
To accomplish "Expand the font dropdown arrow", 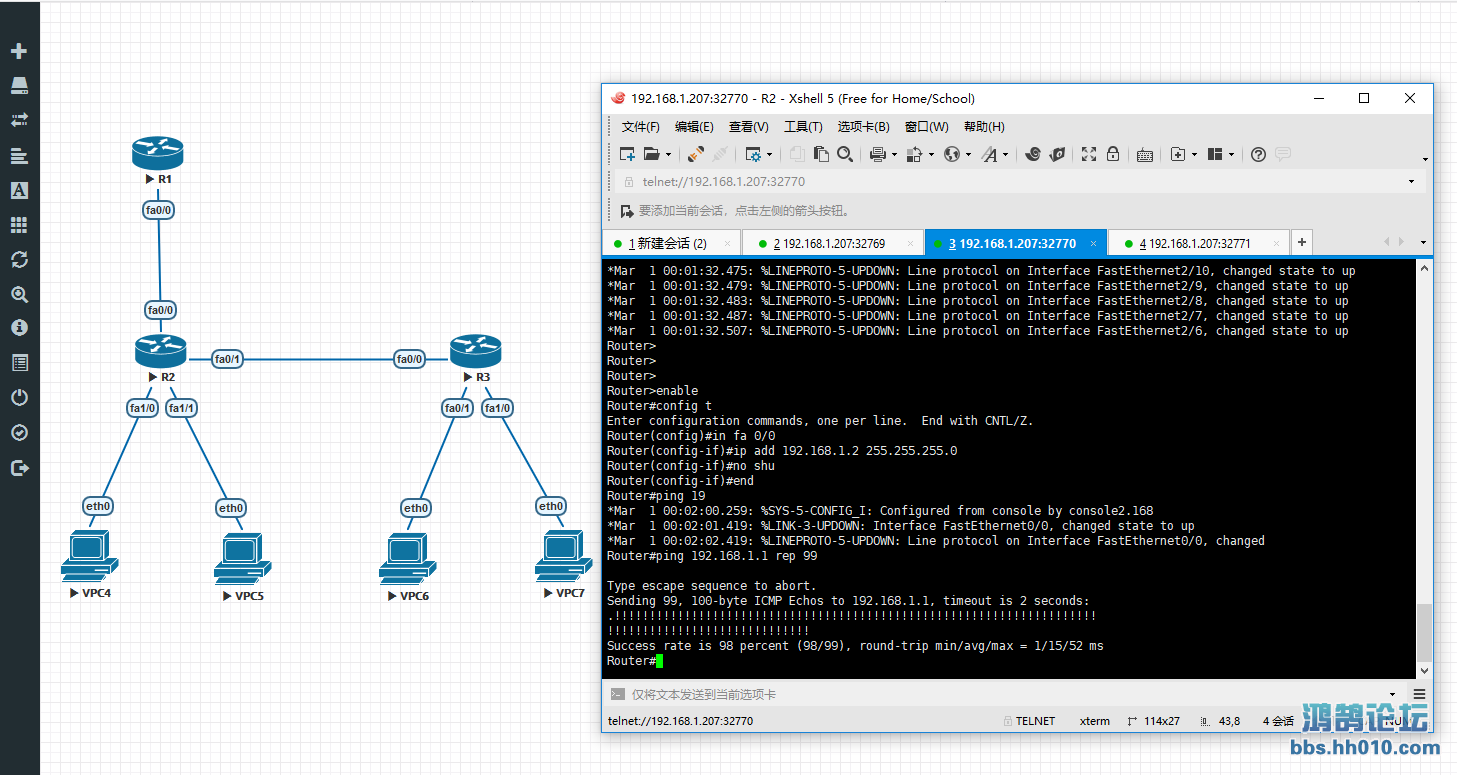I will pyautogui.click(x=1005, y=155).
